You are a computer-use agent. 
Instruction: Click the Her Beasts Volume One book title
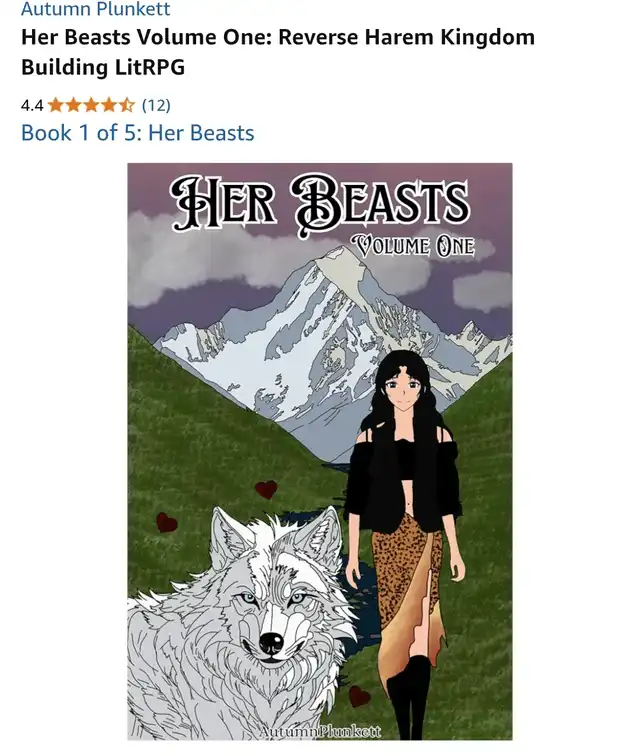(278, 52)
